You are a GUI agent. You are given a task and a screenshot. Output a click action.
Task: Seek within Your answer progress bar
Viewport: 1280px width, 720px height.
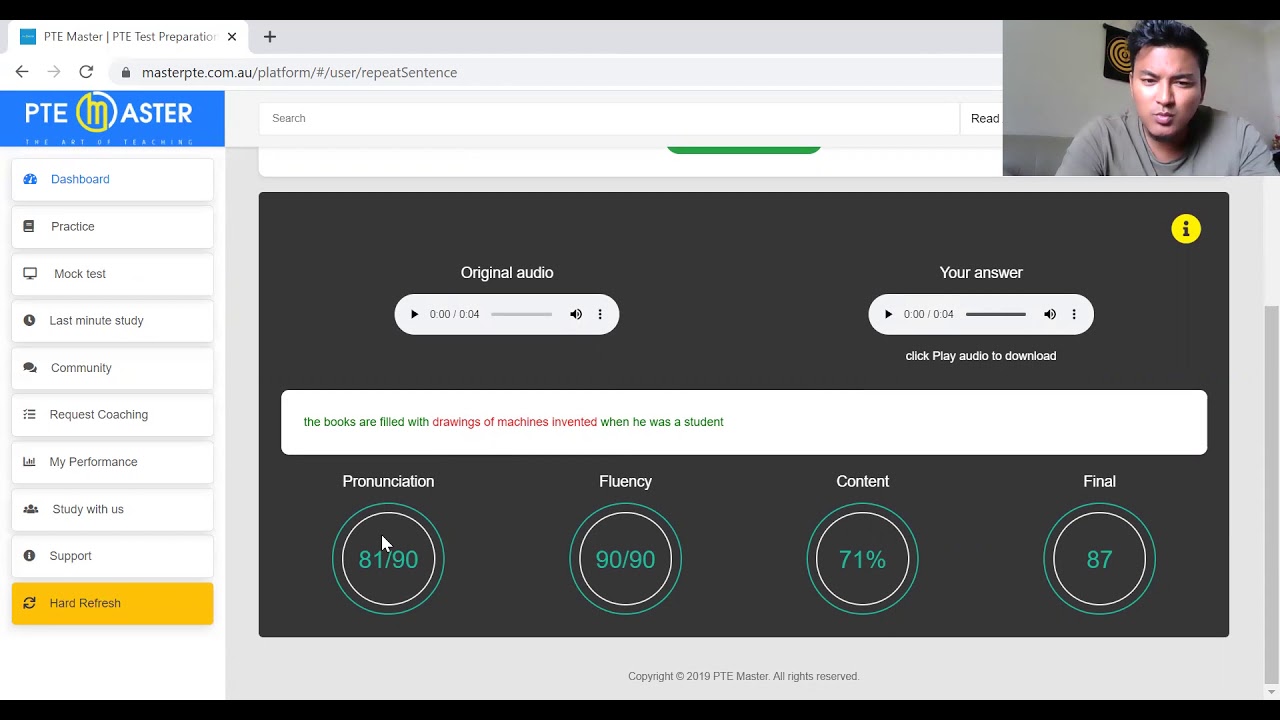(x=995, y=314)
